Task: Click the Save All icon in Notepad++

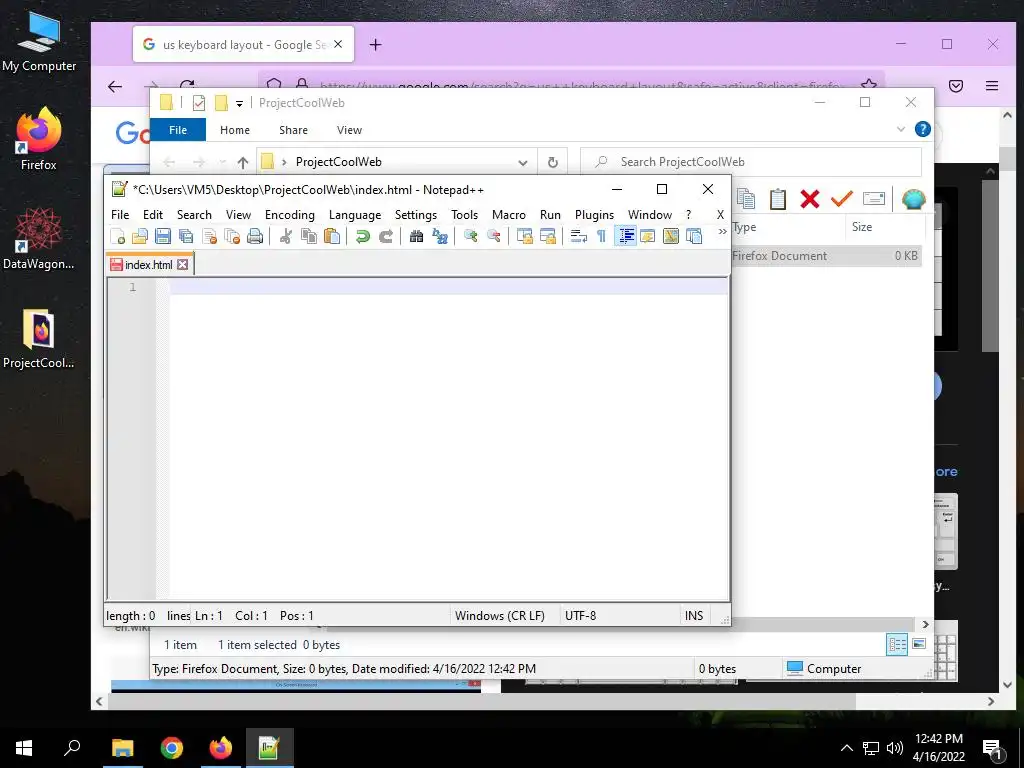Action: pyautogui.click(x=186, y=236)
